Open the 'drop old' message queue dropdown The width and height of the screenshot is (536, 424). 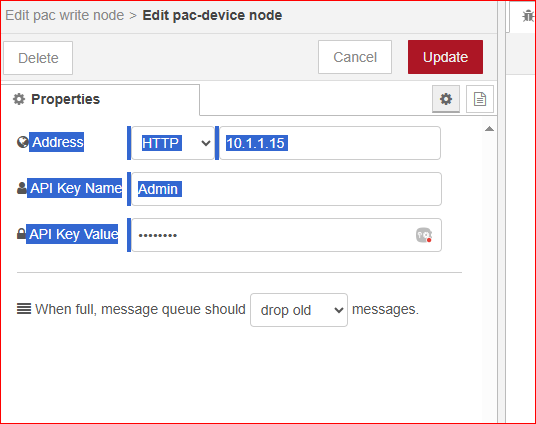(x=299, y=310)
